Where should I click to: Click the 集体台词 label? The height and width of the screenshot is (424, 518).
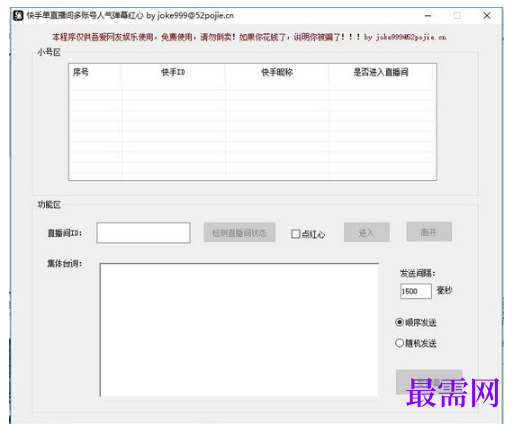(x=64, y=264)
